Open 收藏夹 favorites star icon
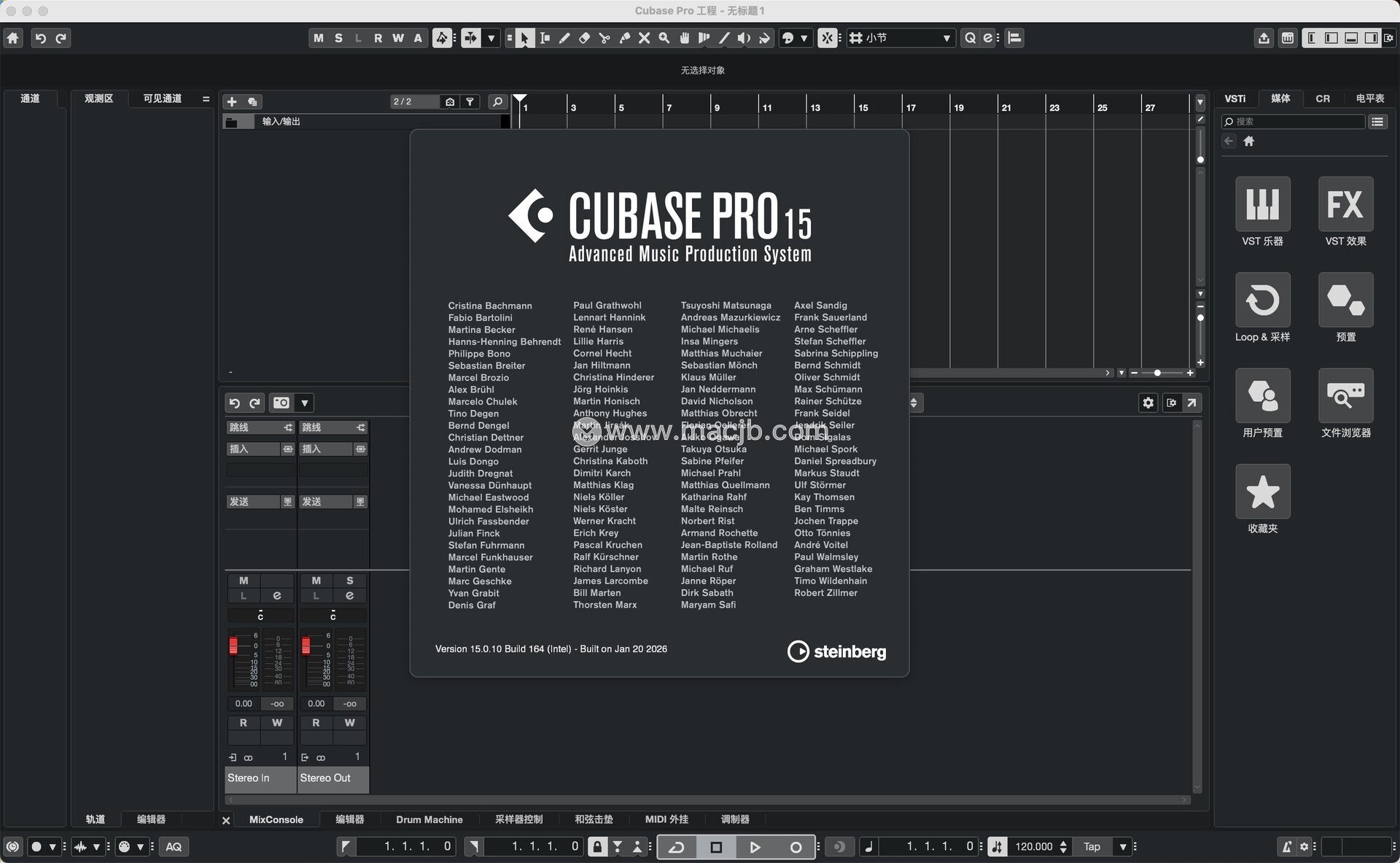The image size is (1400, 863). pyautogui.click(x=1262, y=492)
